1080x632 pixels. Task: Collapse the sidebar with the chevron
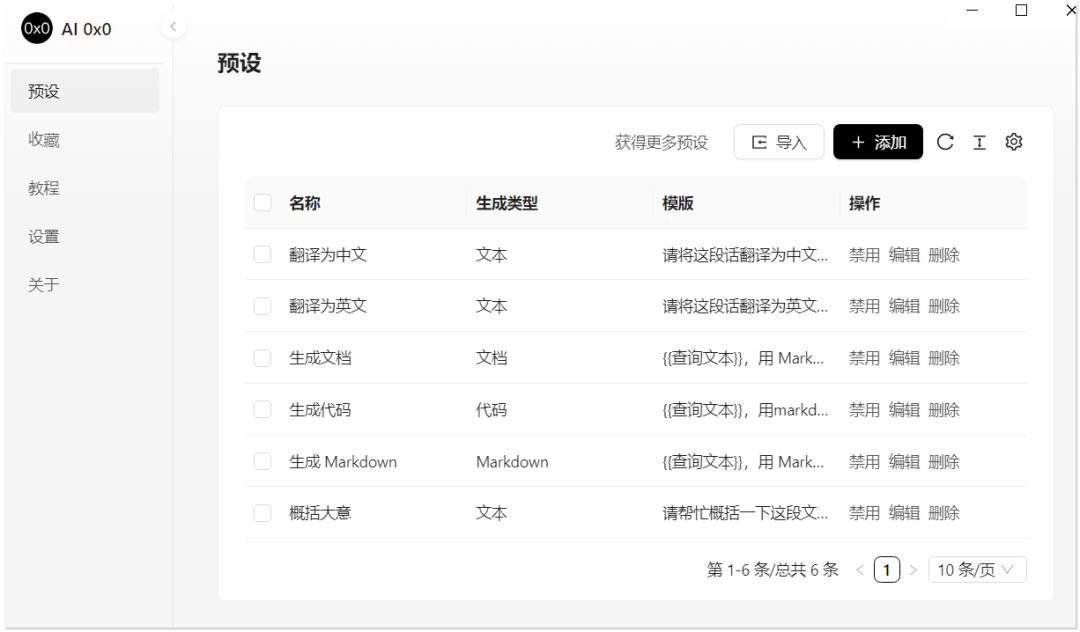click(173, 26)
